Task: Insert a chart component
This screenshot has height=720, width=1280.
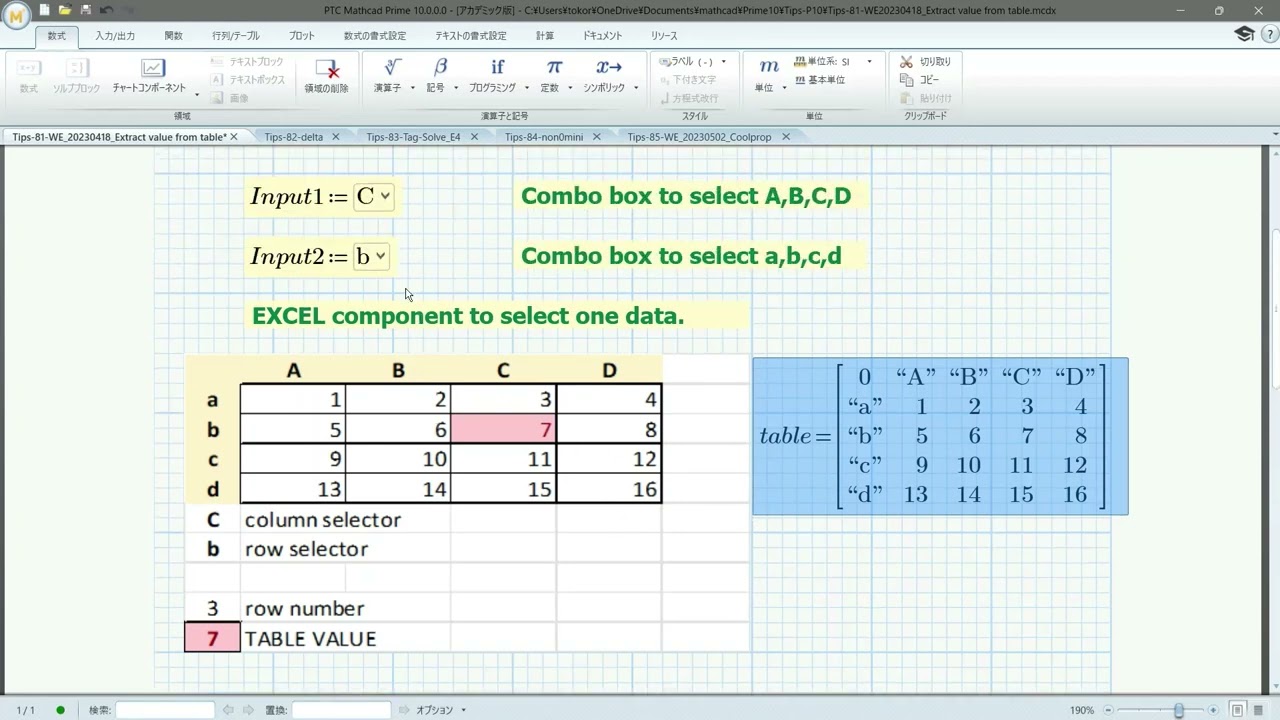Action: pyautogui.click(x=148, y=77)
